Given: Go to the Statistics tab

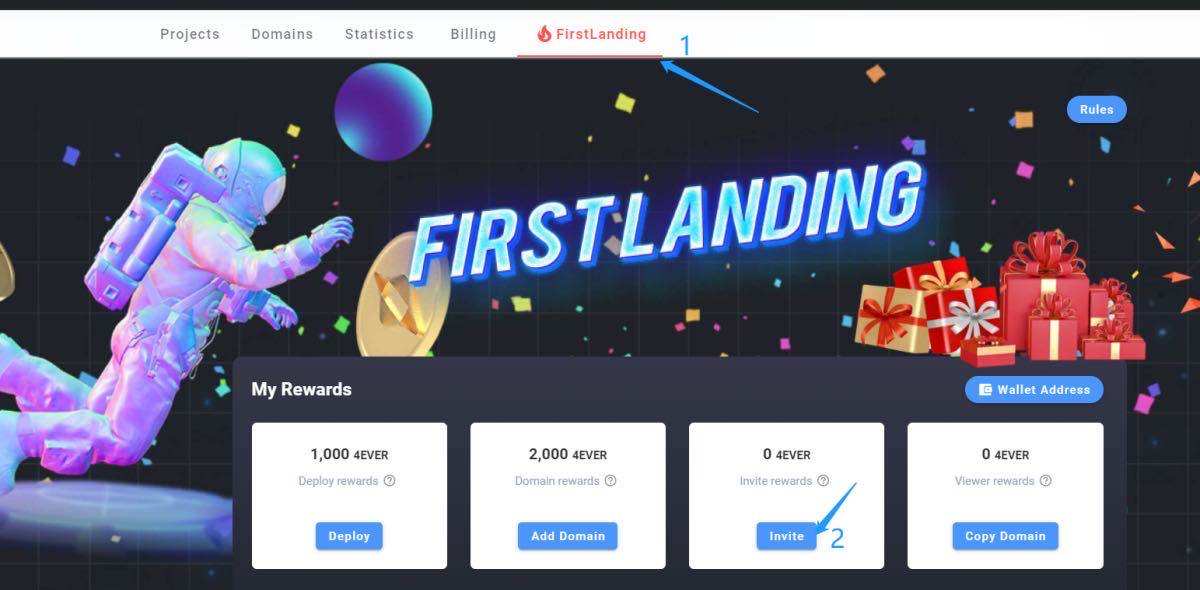Looking at the screenshot, I should tap(379, 34).
